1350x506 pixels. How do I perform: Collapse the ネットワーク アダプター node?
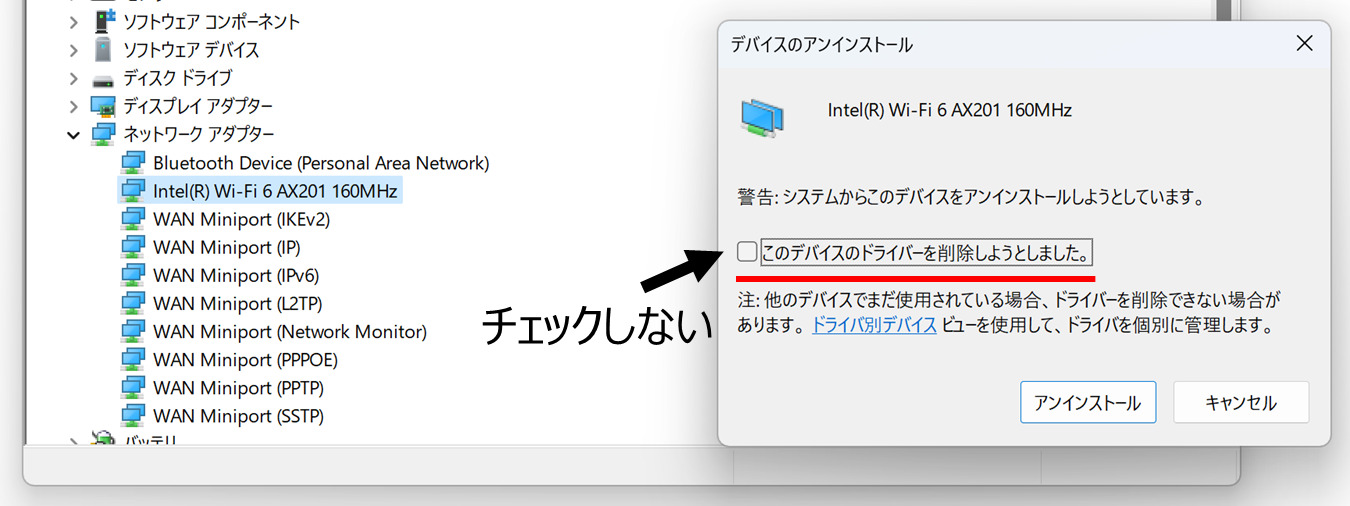click(74, 134)
